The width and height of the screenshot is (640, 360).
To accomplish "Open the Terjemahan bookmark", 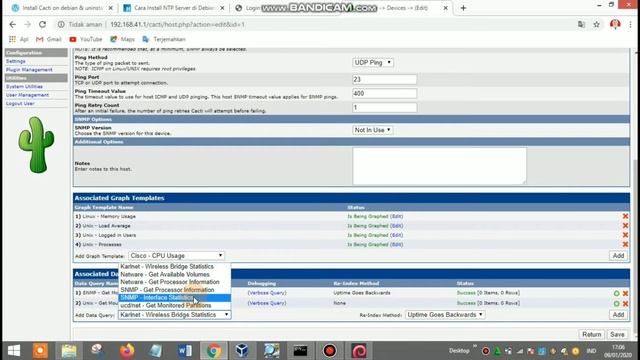I will click(164, 39).
